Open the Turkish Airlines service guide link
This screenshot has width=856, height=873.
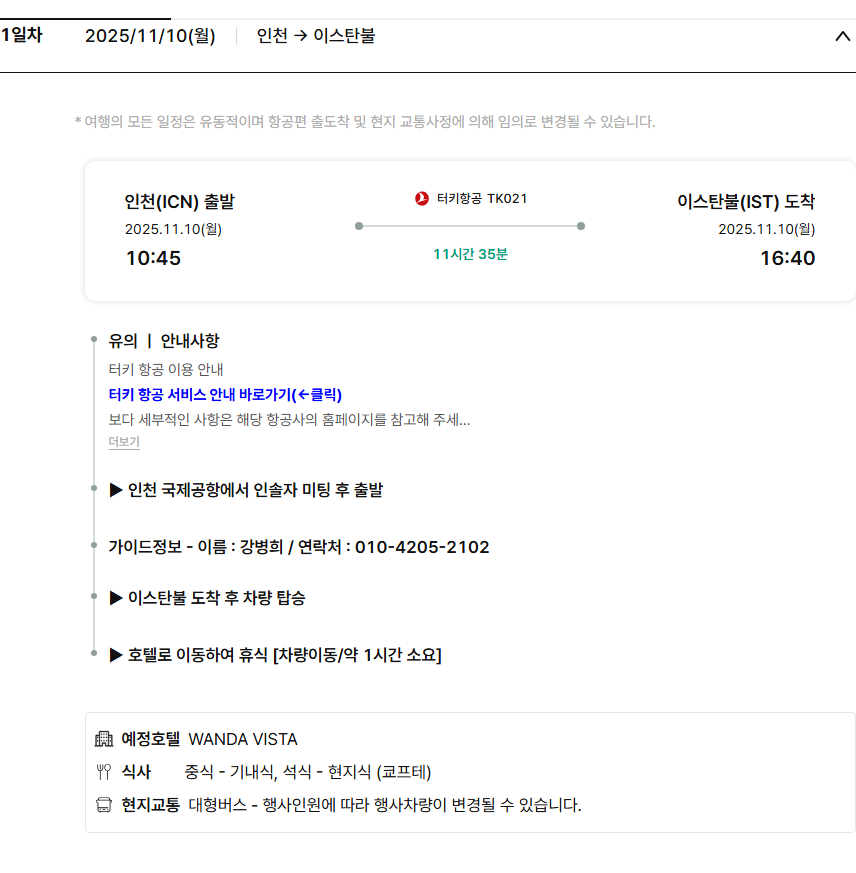[x=225, y=394]
